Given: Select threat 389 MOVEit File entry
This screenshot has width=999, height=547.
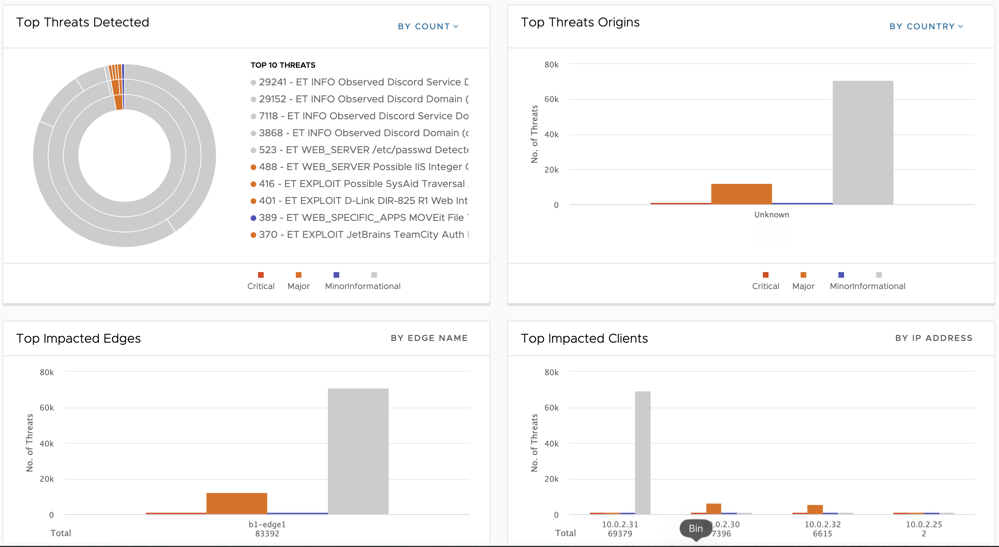Looking at the screenshot, I should pyautogui.click(x=359, y=218).
